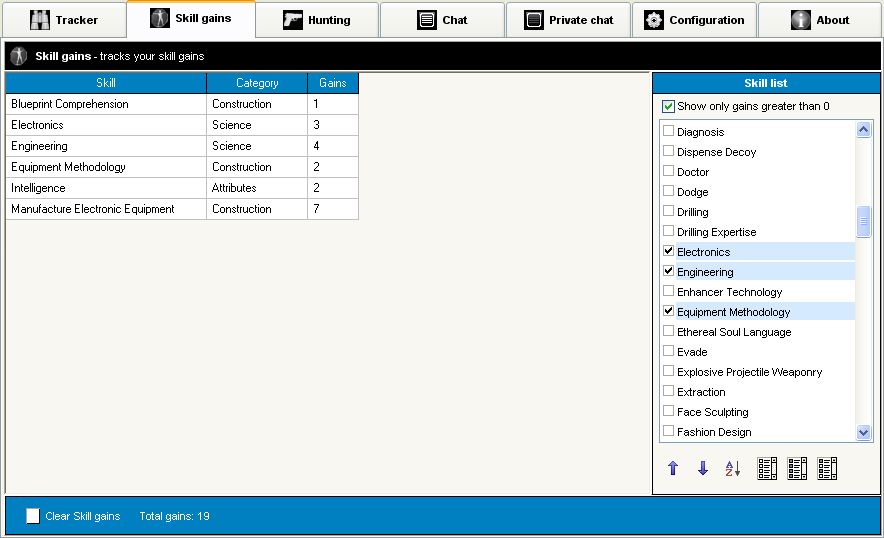Click the blank page icon beside Clear Skill gains
The height and width of the screenshot is (538, 884).
(x=33, y=516)
